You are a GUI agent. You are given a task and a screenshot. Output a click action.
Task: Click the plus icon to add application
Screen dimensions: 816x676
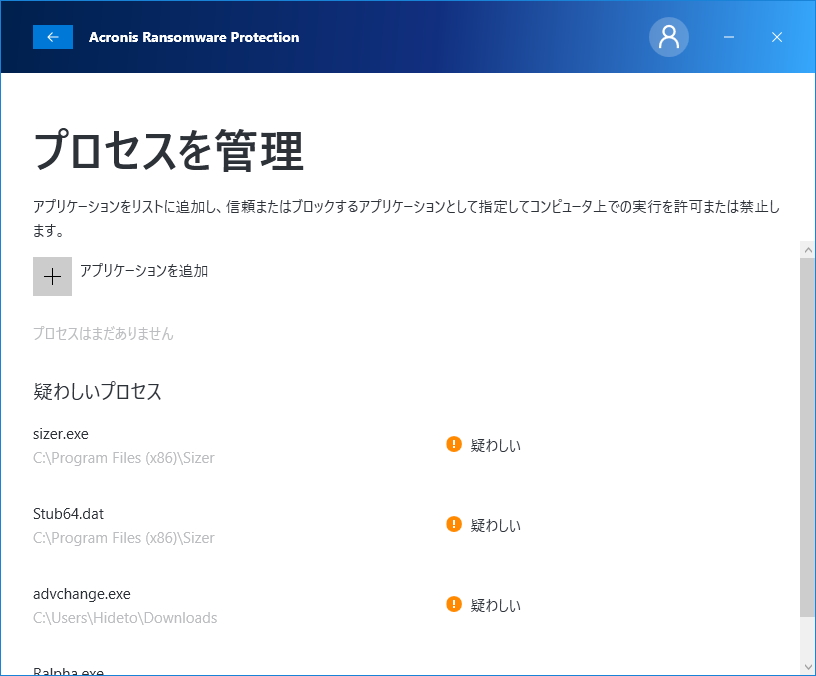pos(52,276)
